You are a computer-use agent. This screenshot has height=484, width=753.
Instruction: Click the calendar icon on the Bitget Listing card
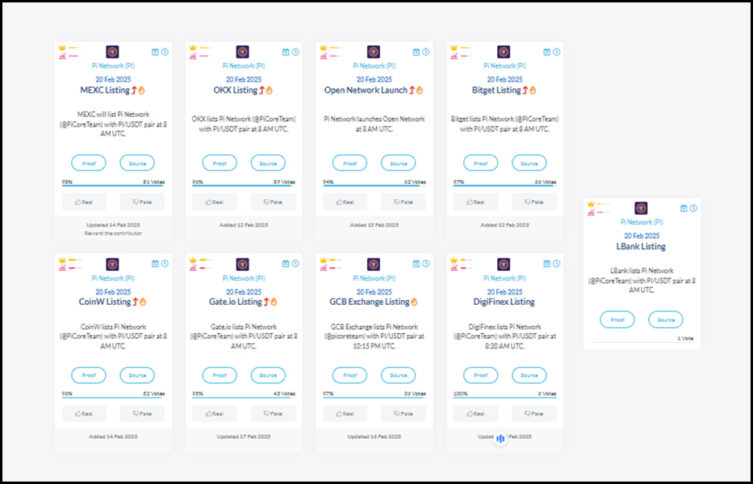click(547, 52)
